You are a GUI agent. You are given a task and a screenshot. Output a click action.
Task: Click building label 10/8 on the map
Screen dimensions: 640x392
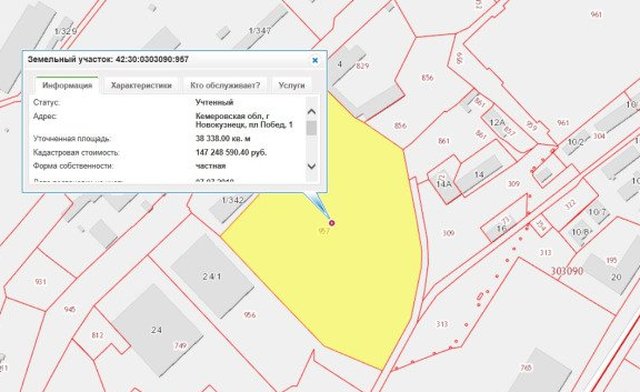click(580, 232)
